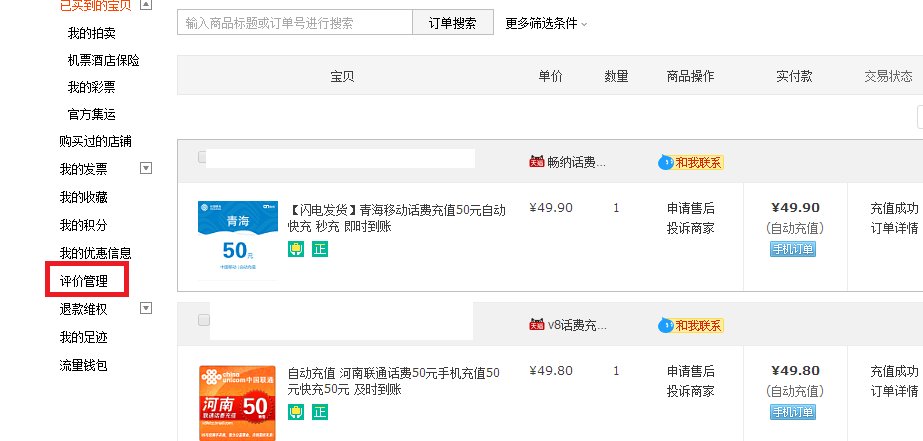The image size is (923, 441).
Task: Click the order search input field
Action: (x=294, y=22)
